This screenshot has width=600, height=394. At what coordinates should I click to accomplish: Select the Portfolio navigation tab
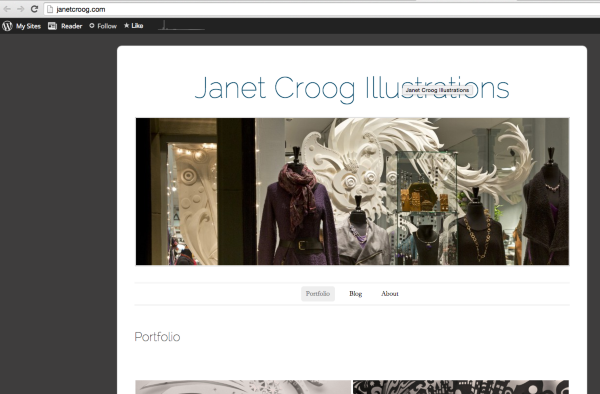click(x=318, y=294)
